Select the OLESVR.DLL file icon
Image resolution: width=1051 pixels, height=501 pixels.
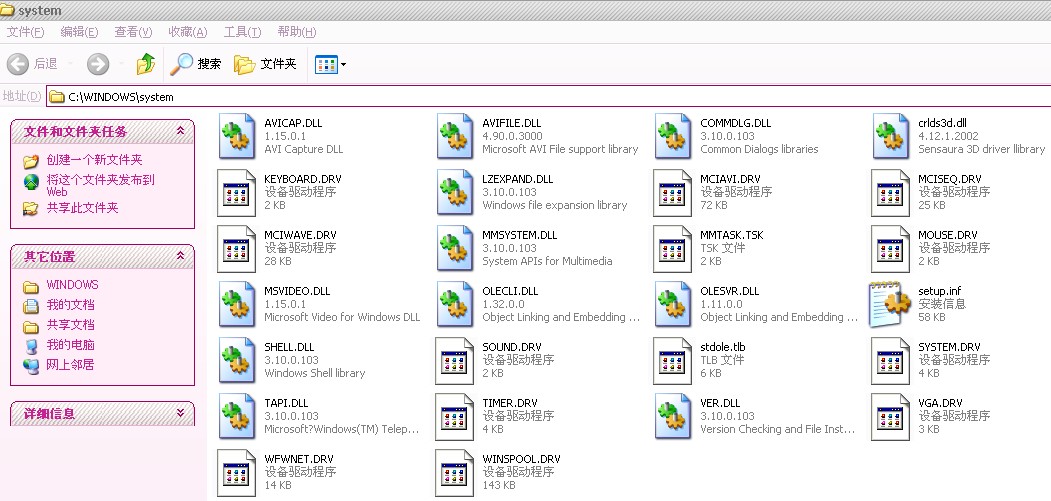click(672, 304)
